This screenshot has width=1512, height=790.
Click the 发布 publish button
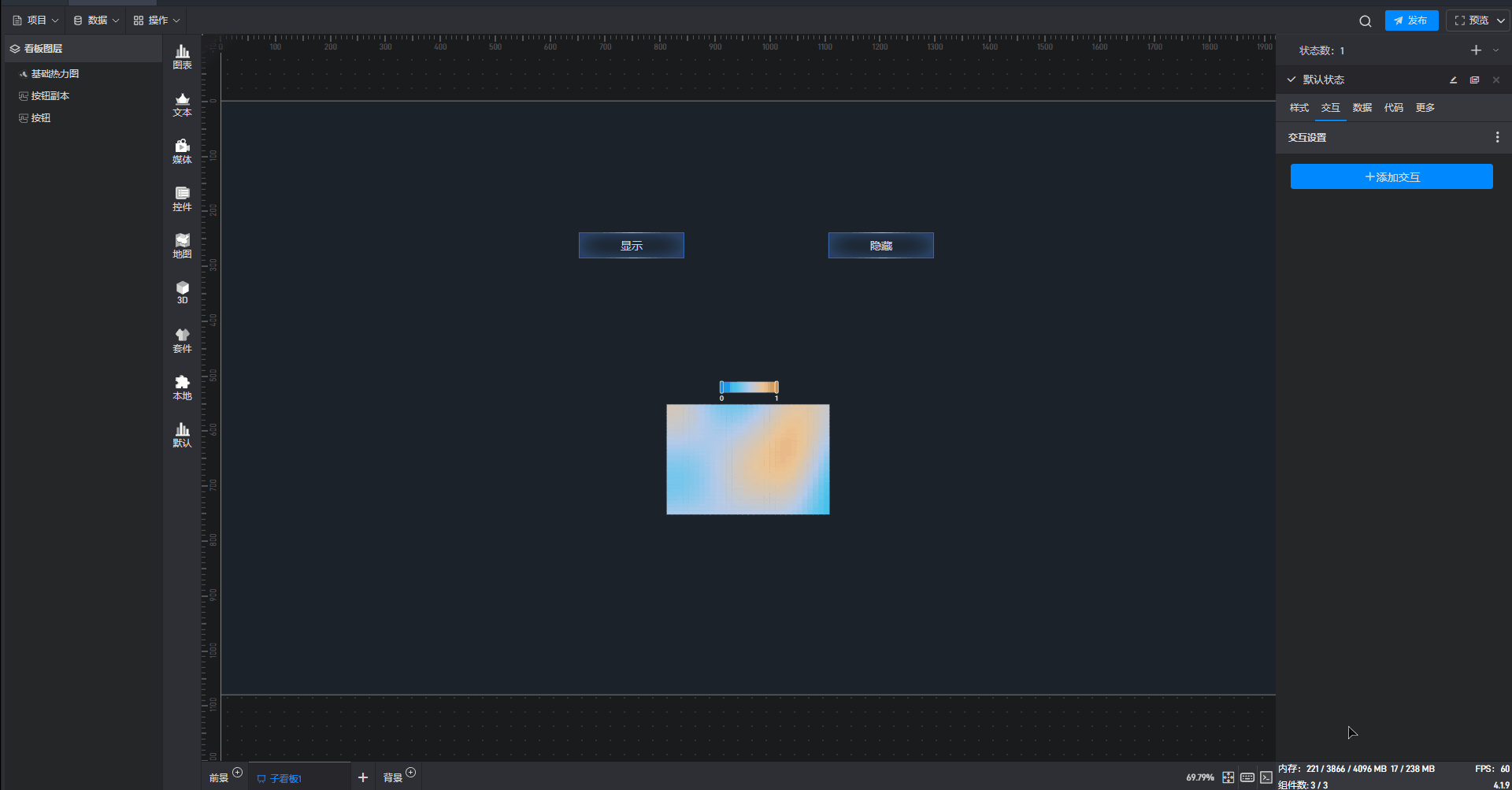click(1411, 21)
